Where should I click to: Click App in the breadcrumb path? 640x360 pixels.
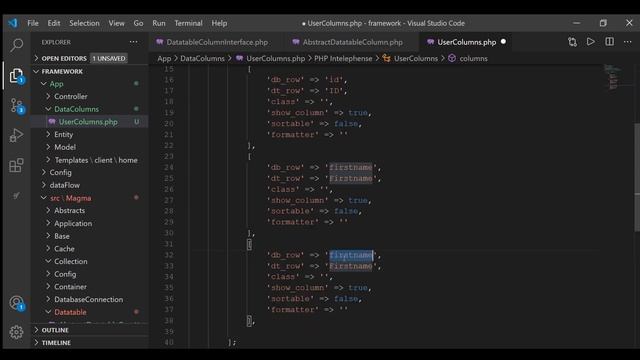[164, 58]
